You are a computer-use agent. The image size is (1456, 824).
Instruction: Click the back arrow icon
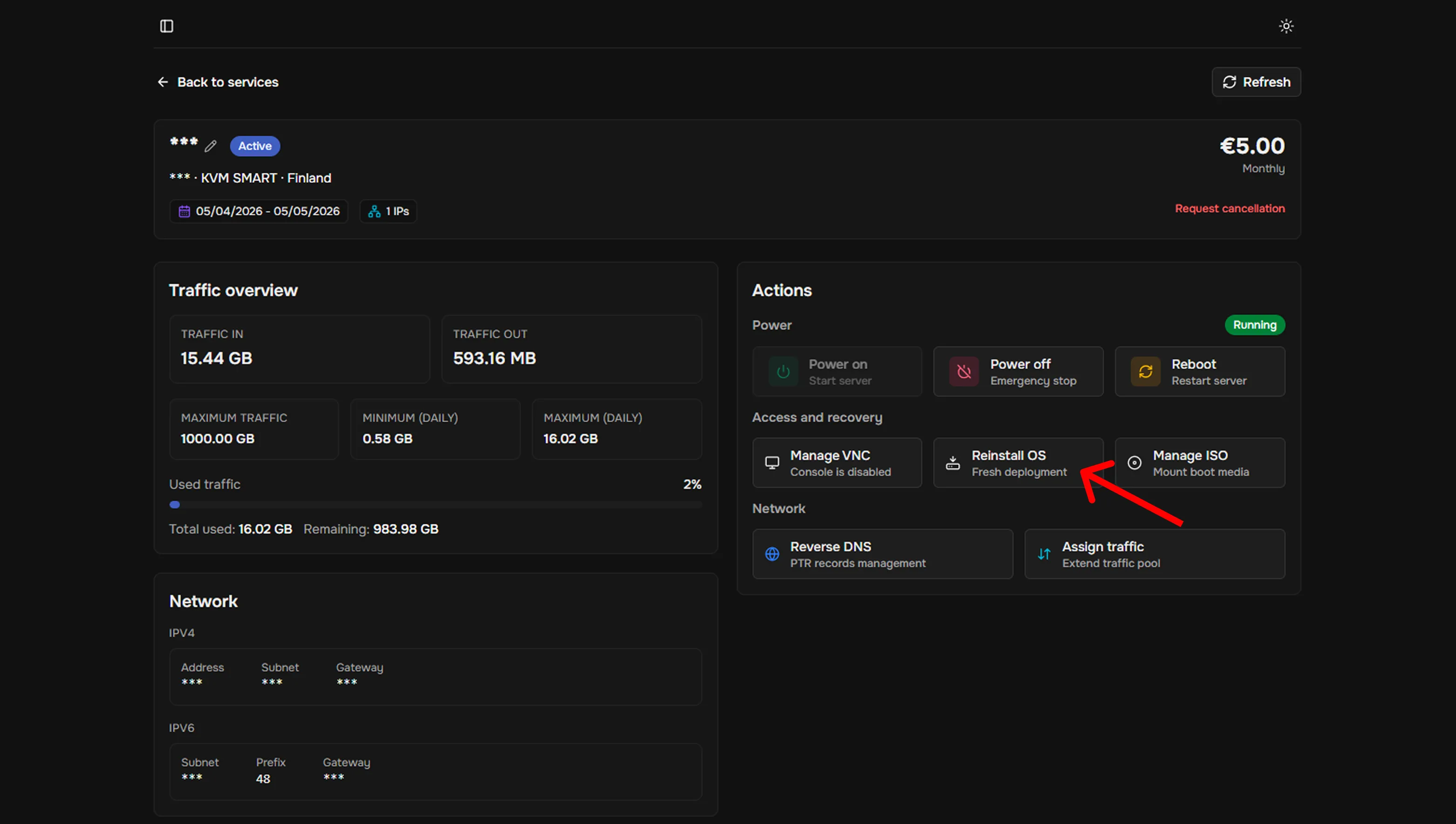click(163, 82)
